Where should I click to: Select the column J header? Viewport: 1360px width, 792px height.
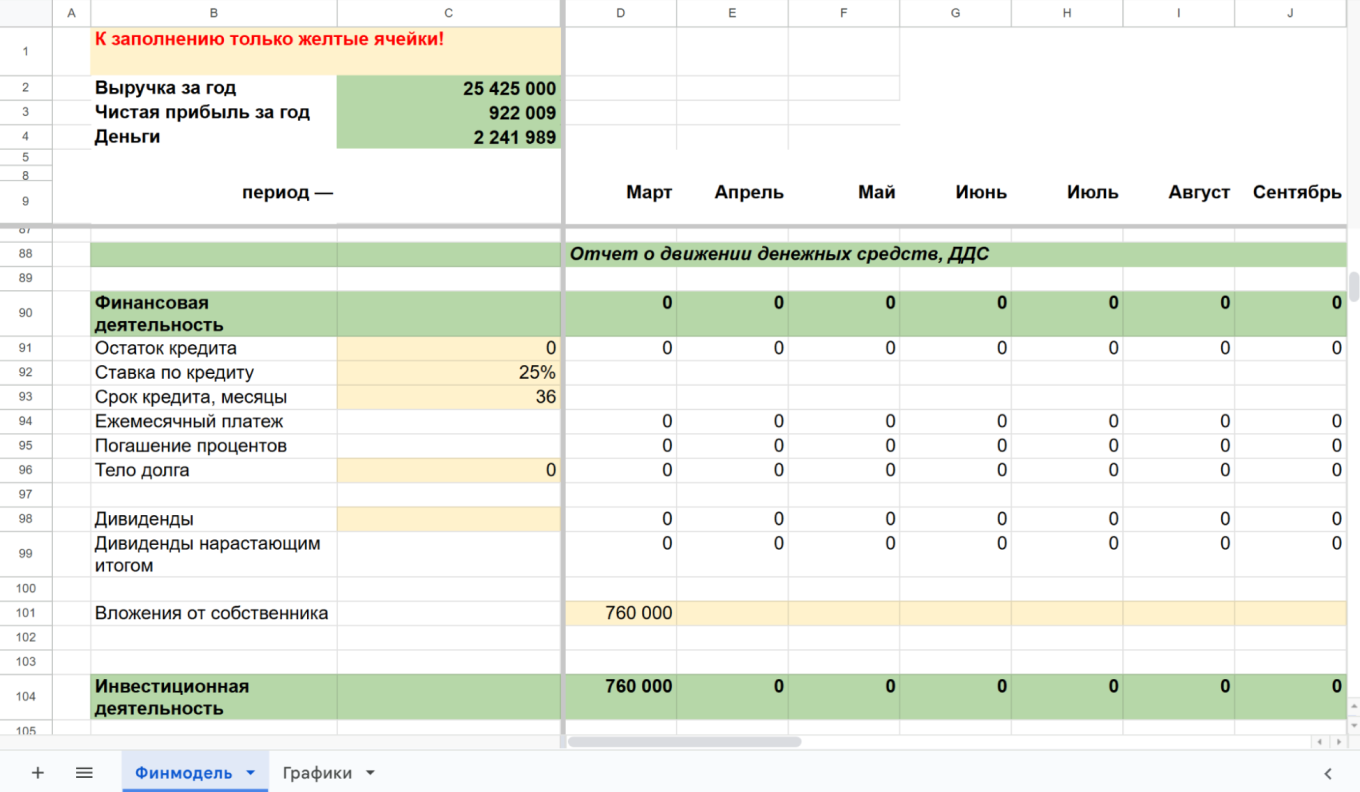[x=1290, y=13]
